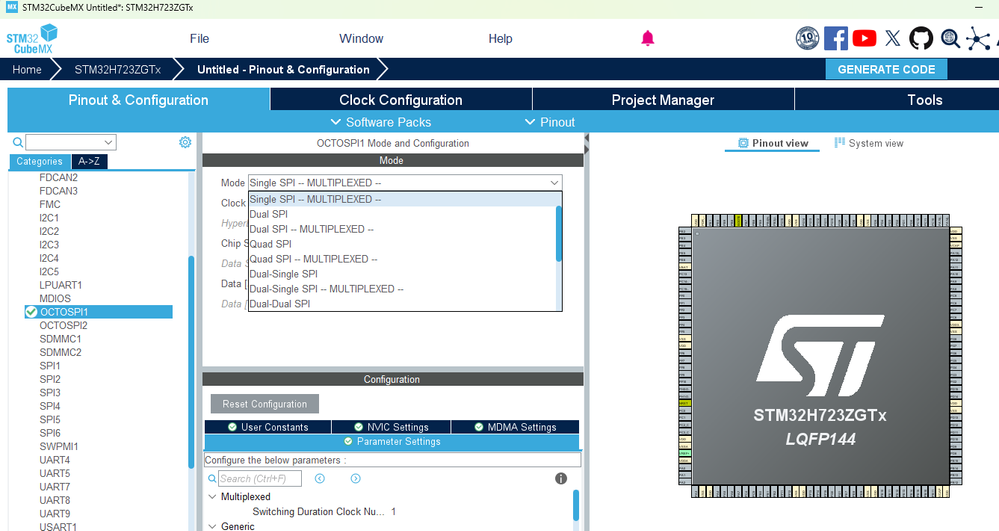
Task: Click the peripheral list vertical scrollbar
Action: pyautogui.click(x=190, y=362)
